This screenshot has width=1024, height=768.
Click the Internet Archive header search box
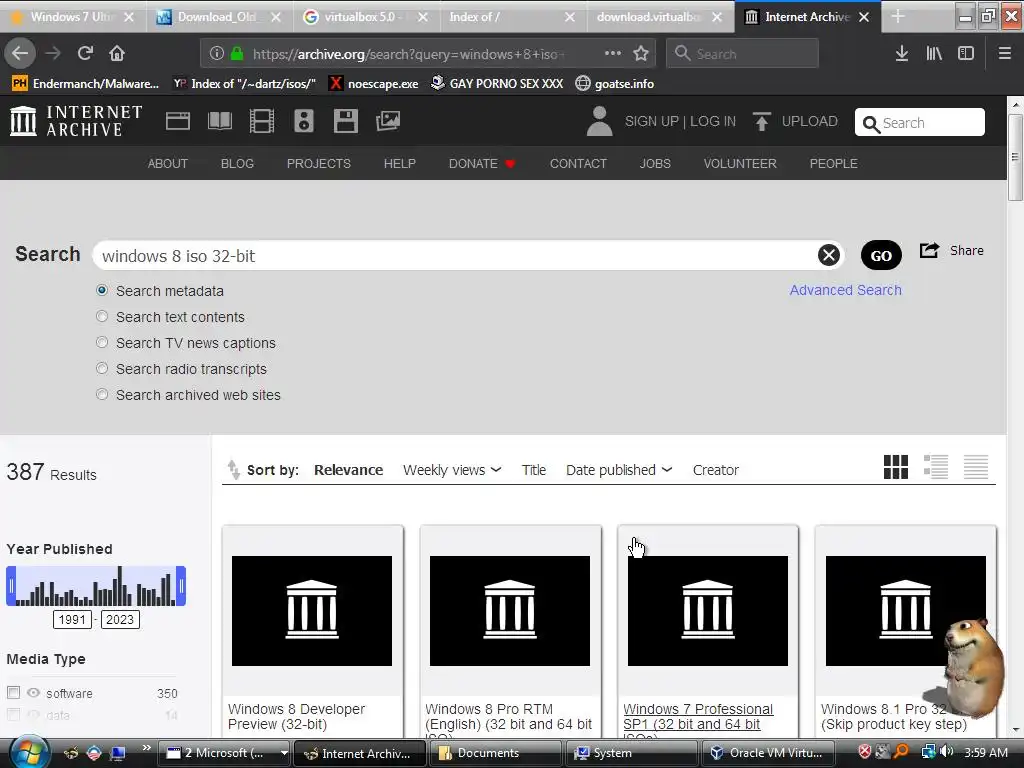tap(920, 122)
